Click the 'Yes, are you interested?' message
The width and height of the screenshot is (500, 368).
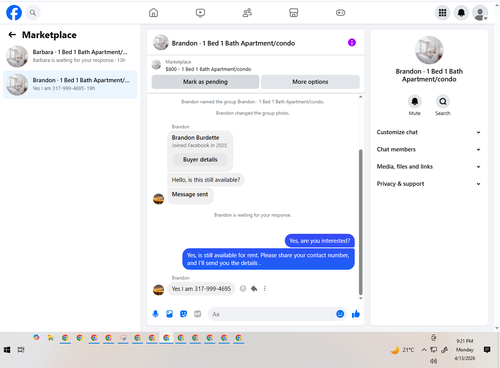tap(320, 241)
